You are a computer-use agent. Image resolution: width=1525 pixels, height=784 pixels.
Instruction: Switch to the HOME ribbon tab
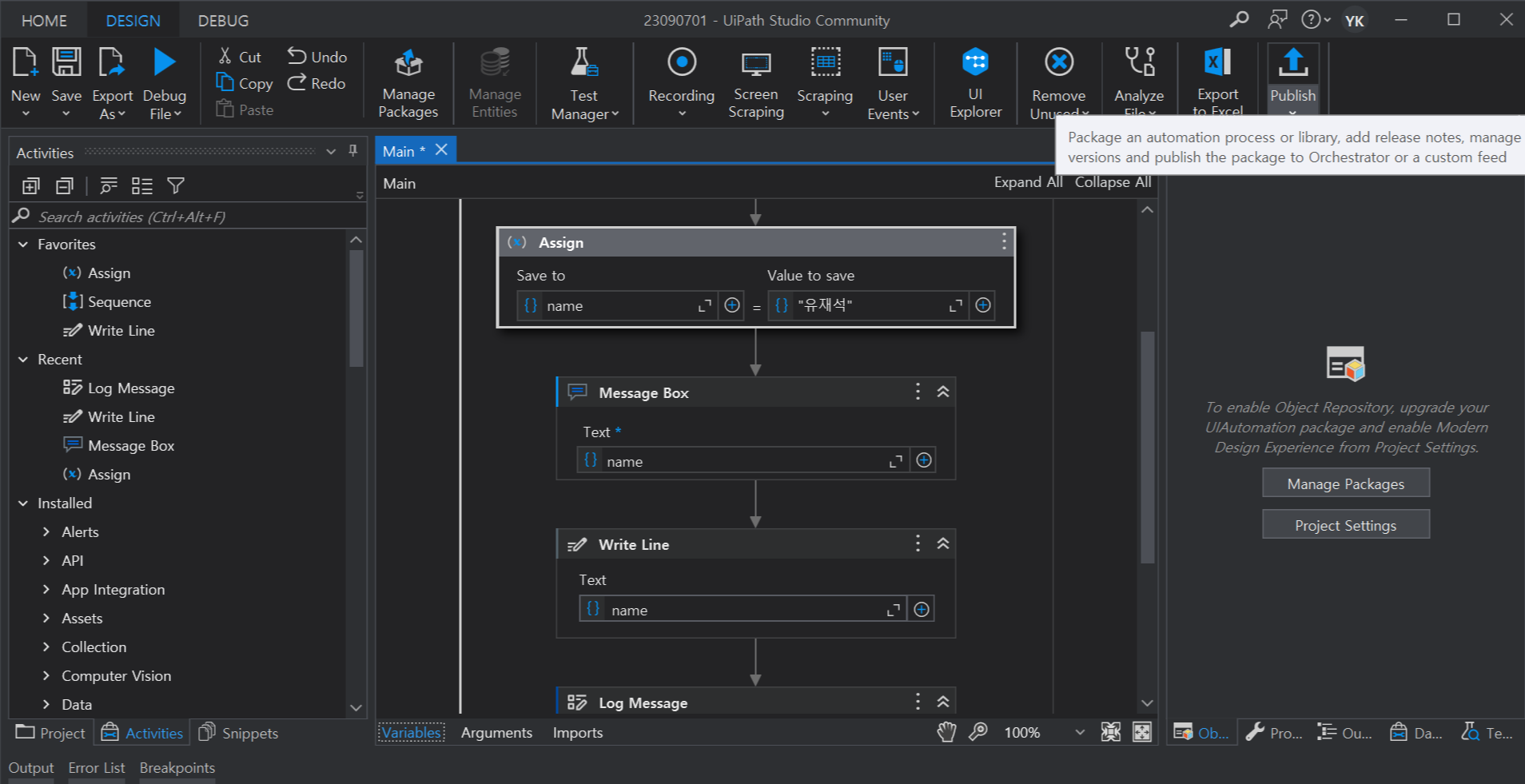[x=44, y=21]
